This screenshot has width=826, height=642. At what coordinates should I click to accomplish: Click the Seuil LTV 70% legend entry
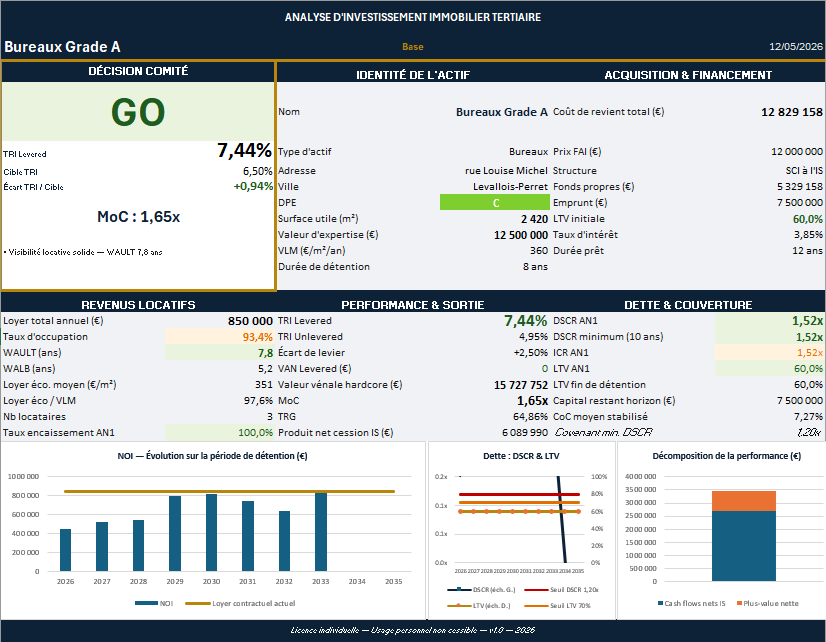pyautogui.click(x=558, y=606)
